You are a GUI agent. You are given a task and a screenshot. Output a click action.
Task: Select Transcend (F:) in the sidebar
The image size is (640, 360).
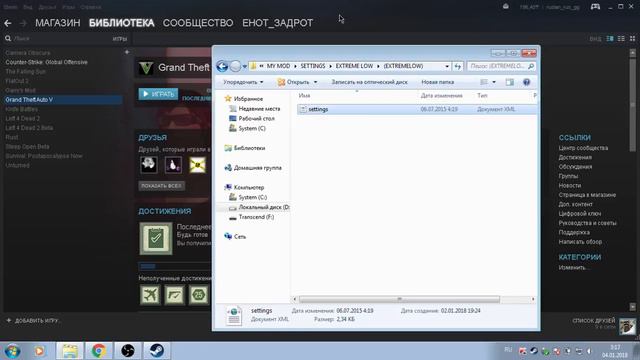point(251,217)
